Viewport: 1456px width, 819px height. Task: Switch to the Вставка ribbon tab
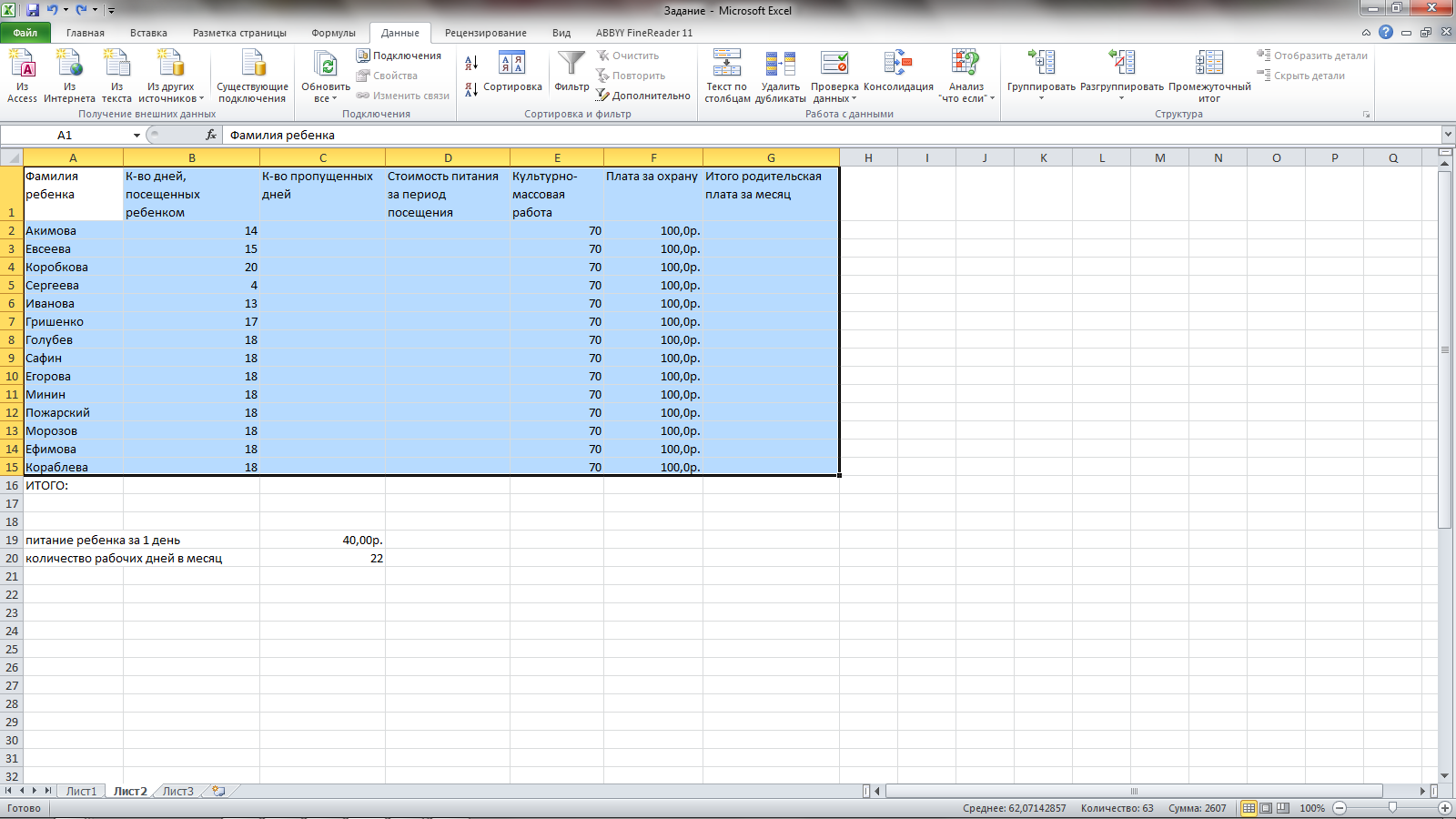click(x=148, y=33)
